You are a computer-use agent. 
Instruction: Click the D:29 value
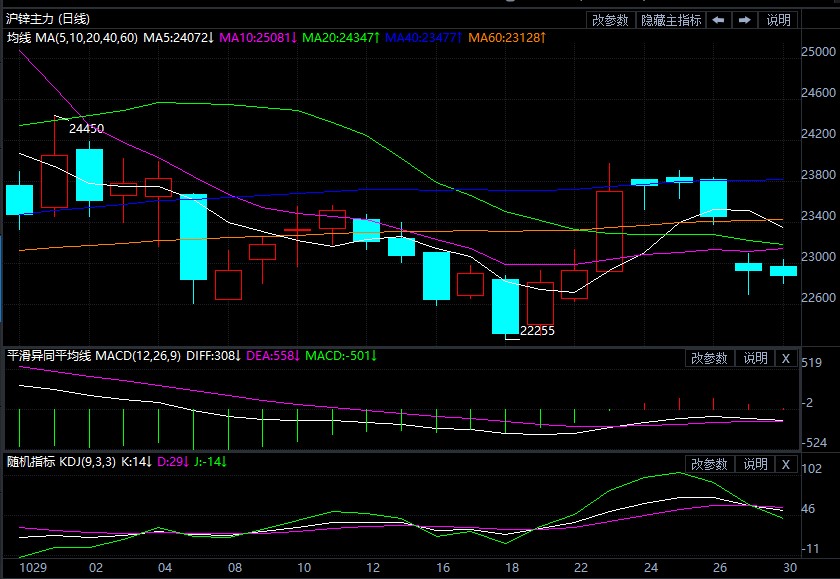point(173,462)
